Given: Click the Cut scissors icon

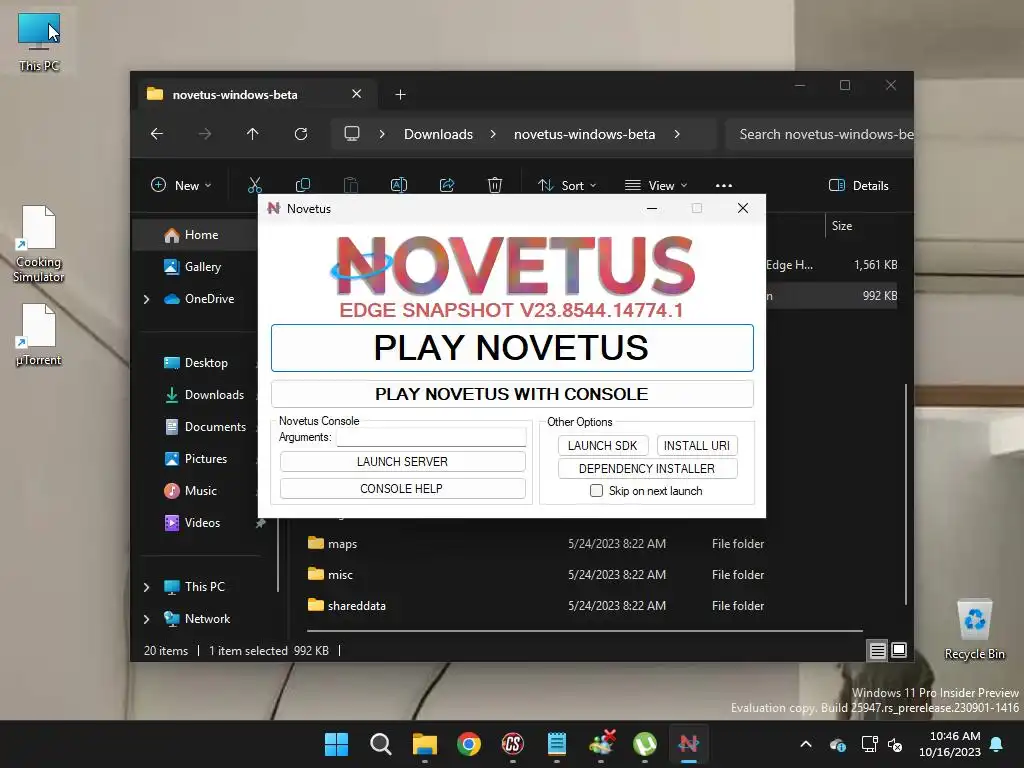Looking at the screenshot, I should 255,185.
